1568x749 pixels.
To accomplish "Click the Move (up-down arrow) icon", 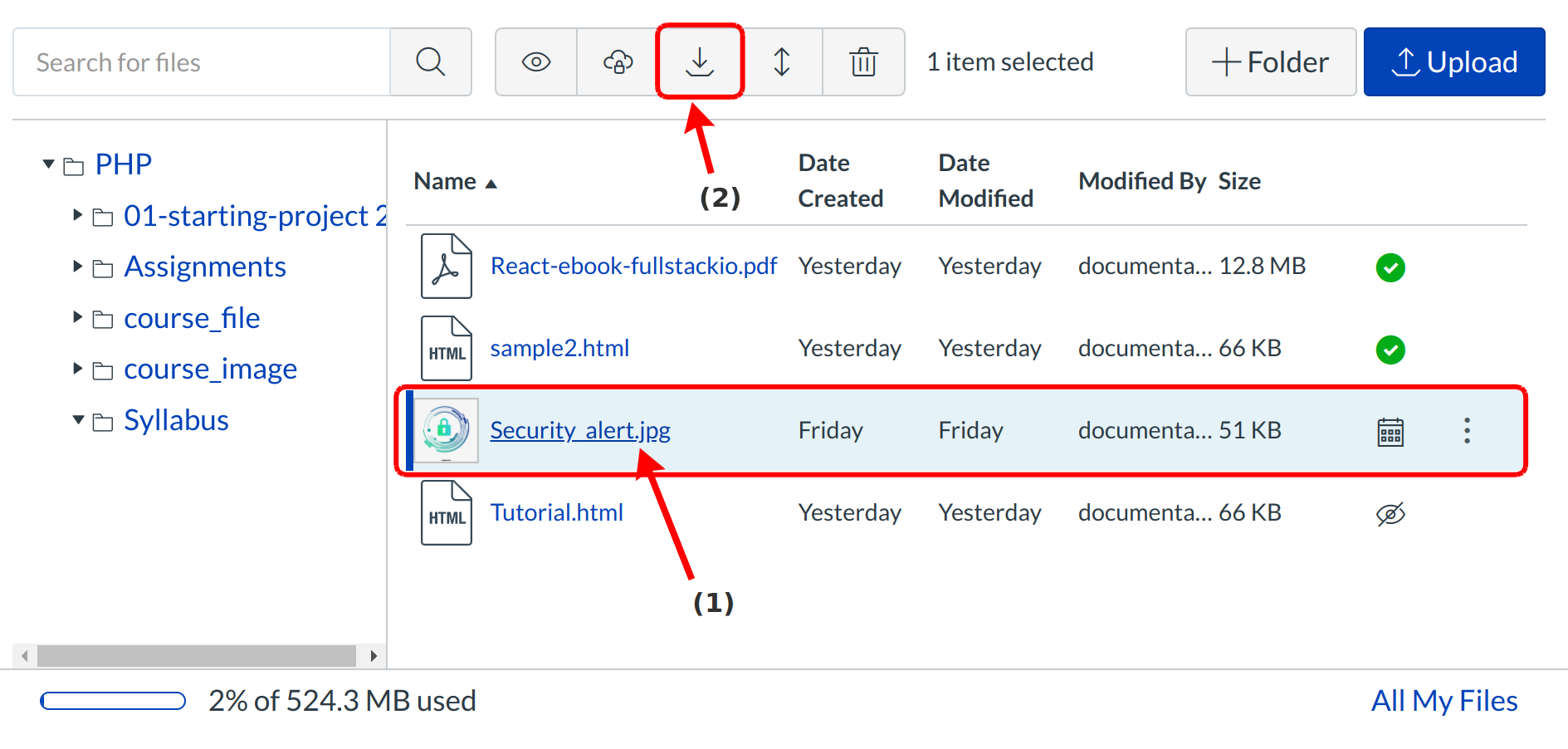I will (x=781, y=62).
